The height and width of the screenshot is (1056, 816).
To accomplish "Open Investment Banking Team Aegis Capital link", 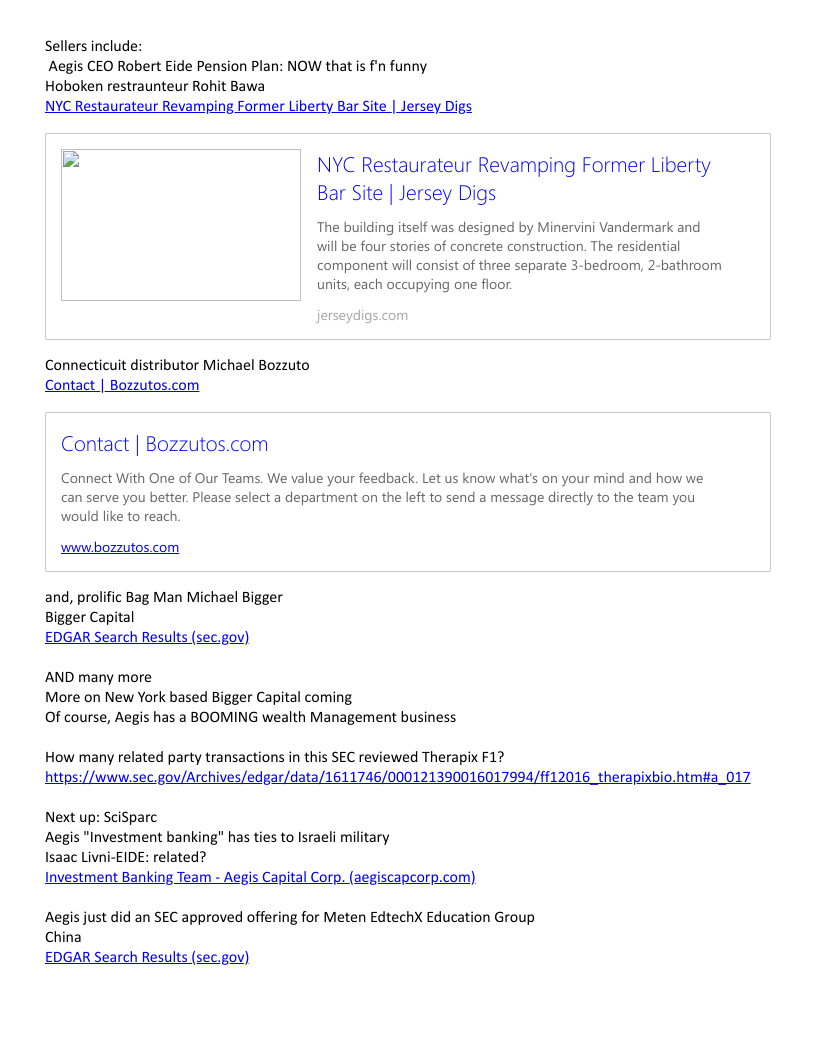I will (260, 877).
